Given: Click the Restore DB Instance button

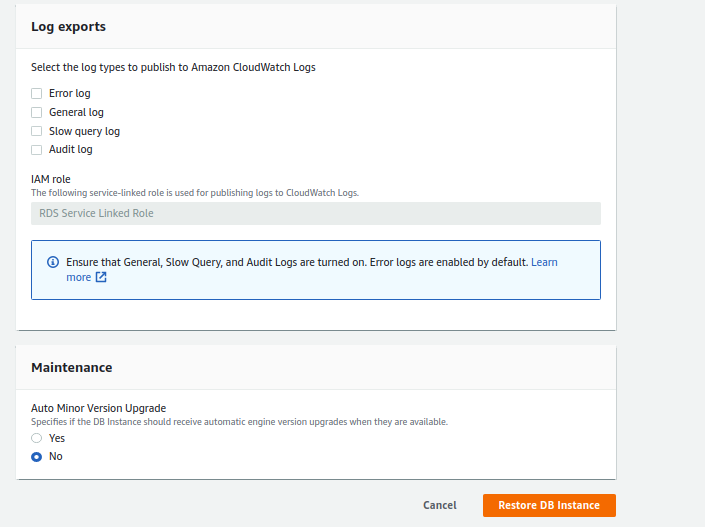Looking at the screenshot, I should [548, 505].
